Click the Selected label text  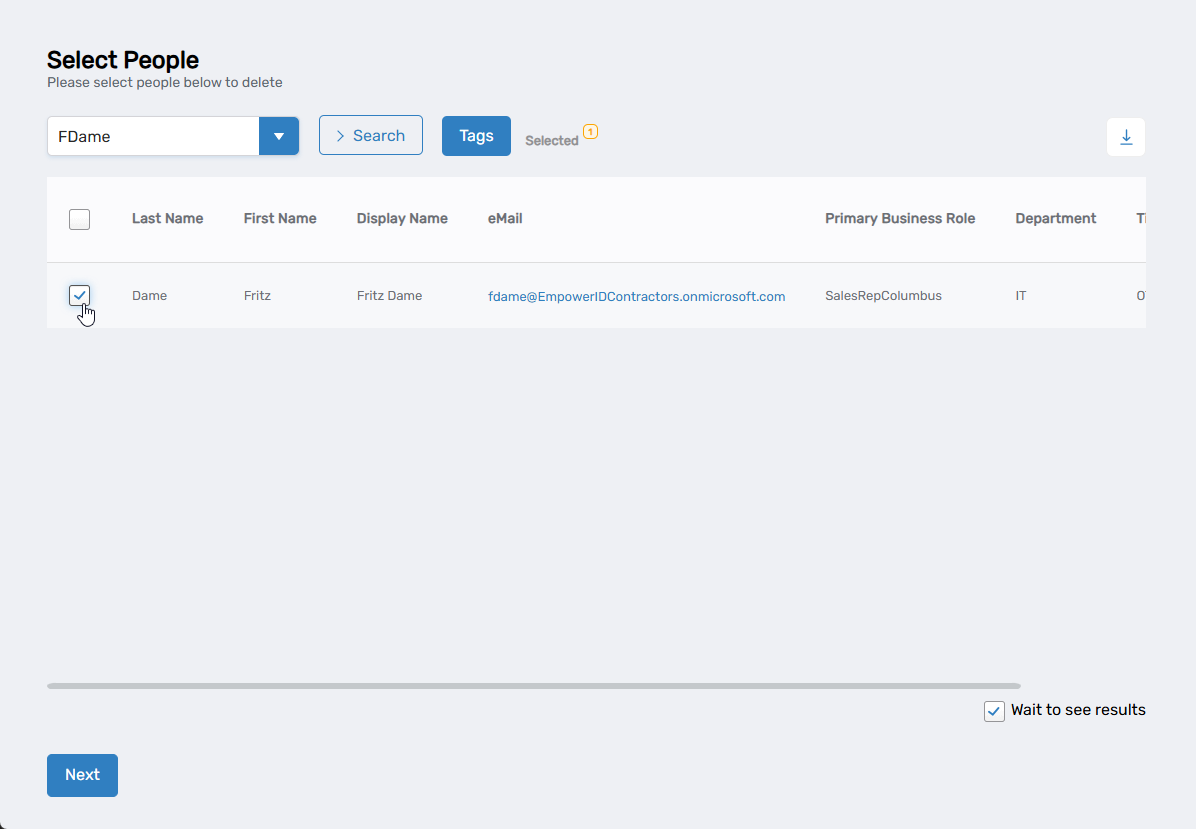(x=552, y=141)
